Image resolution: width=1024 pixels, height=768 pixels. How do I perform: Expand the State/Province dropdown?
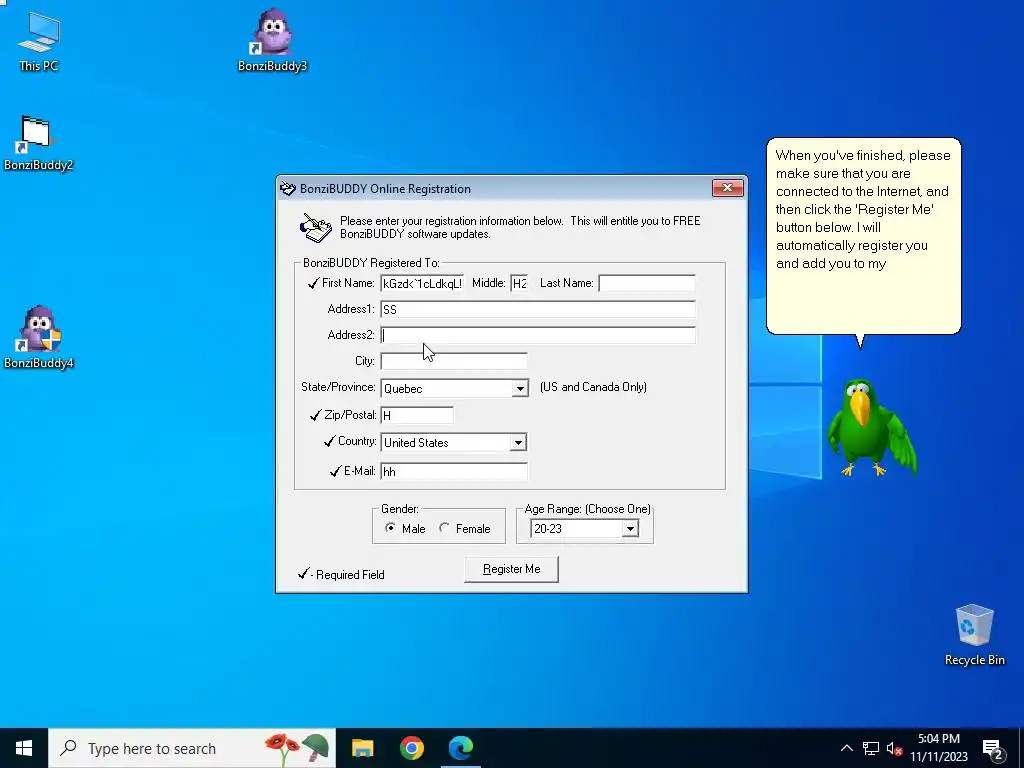click(x=520, y=389)
